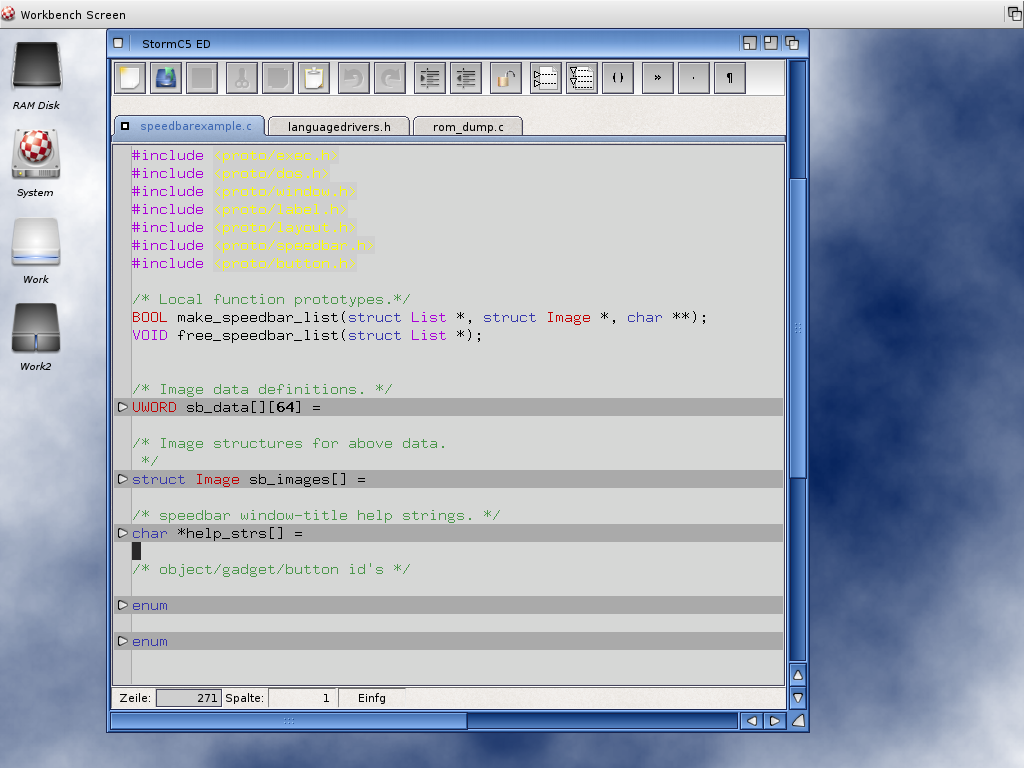Image resolution: width=1024 pixels, height=768 pixels.
Task: Click the Outdent block toolbar icon
Action: click(466, 78)
